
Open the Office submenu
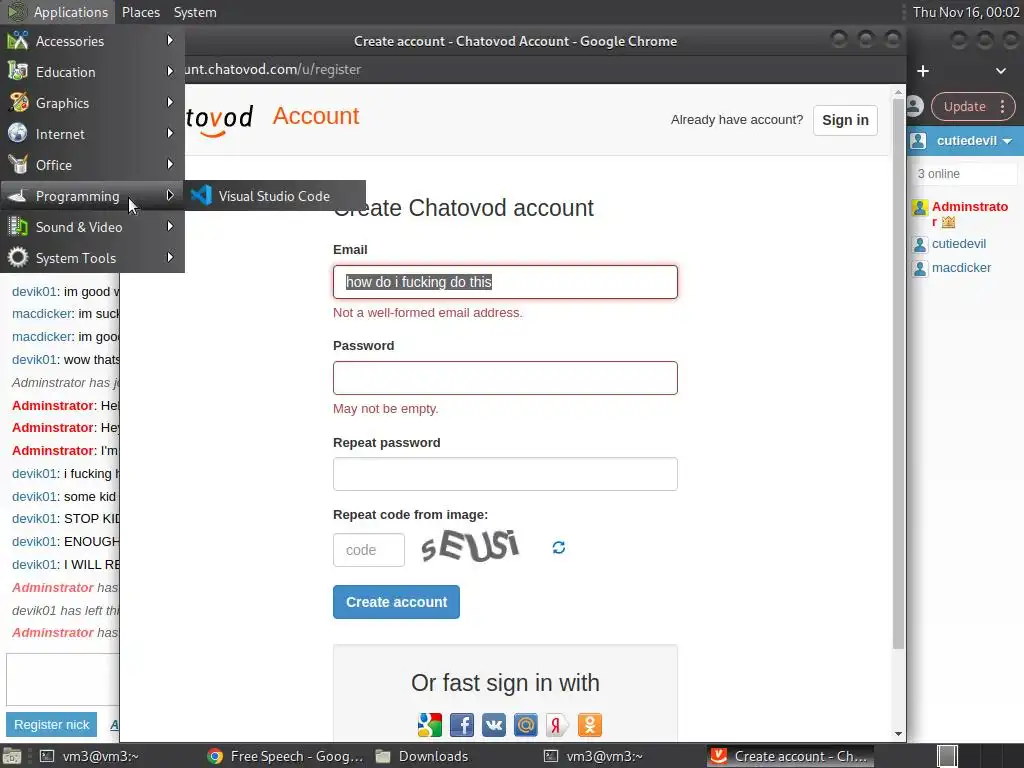[92, 165]
